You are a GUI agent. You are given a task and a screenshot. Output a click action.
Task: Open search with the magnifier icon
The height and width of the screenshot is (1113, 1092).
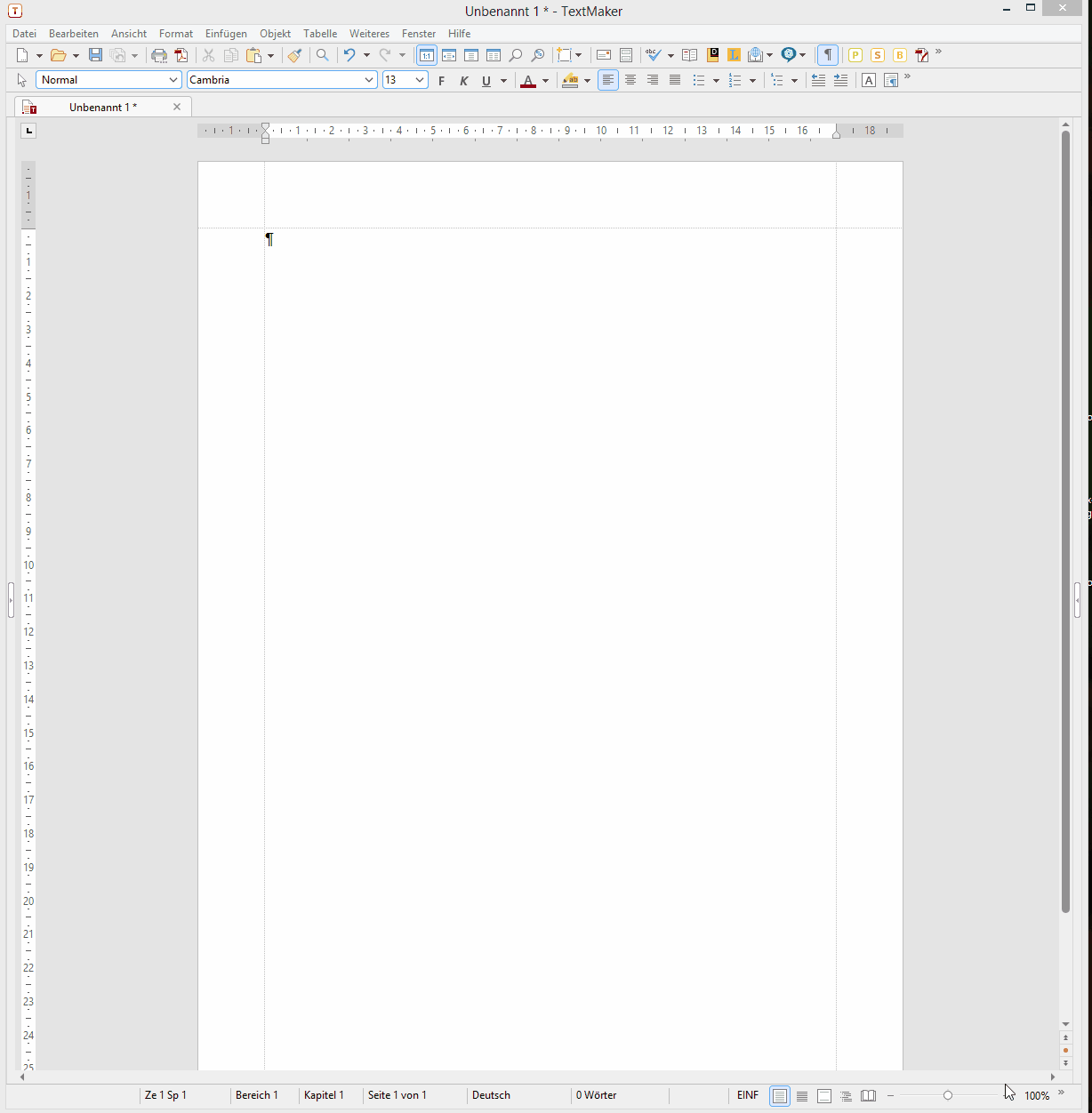coord(322,55)
